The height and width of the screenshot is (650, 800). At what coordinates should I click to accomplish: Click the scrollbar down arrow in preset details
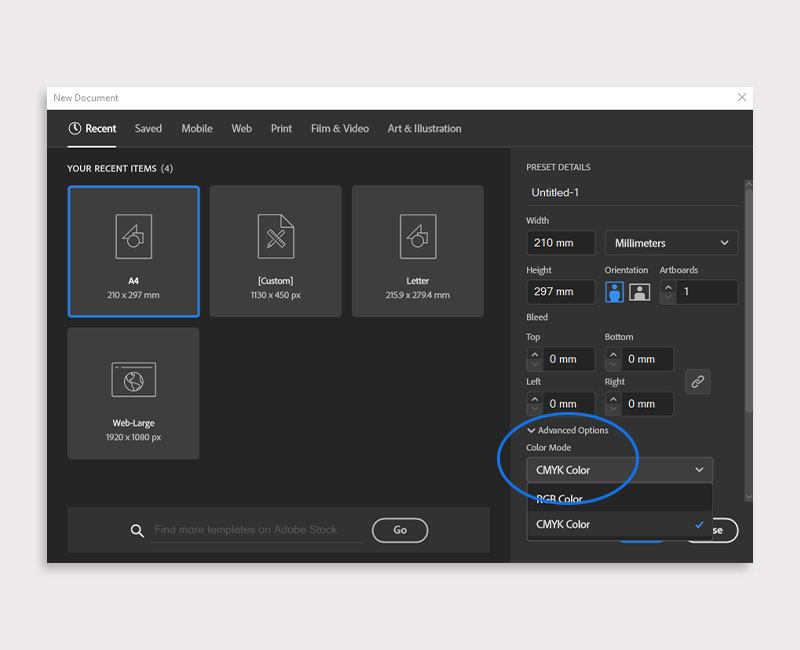[x=748, y=497]
